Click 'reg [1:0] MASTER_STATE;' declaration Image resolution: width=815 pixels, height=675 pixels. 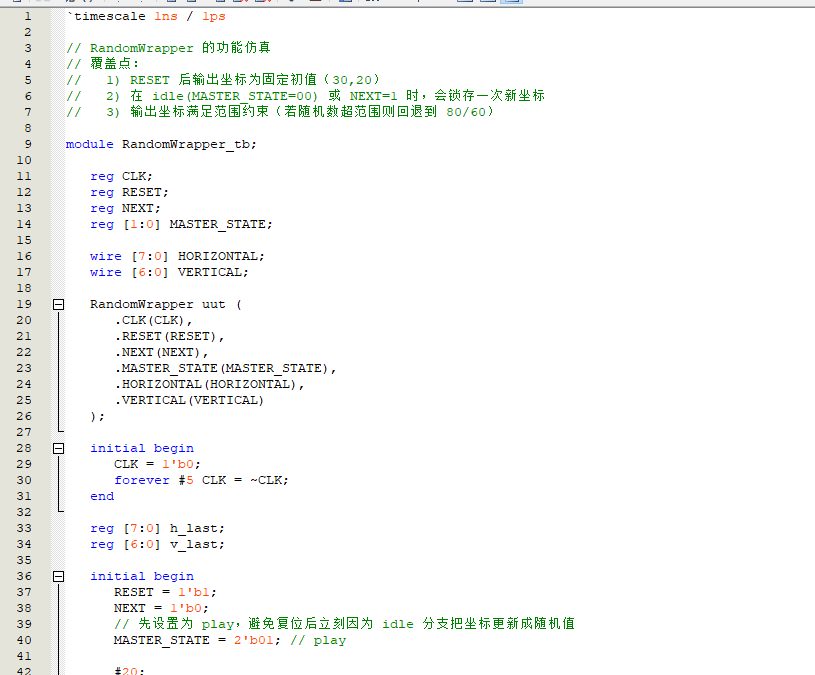click(181, 224)
